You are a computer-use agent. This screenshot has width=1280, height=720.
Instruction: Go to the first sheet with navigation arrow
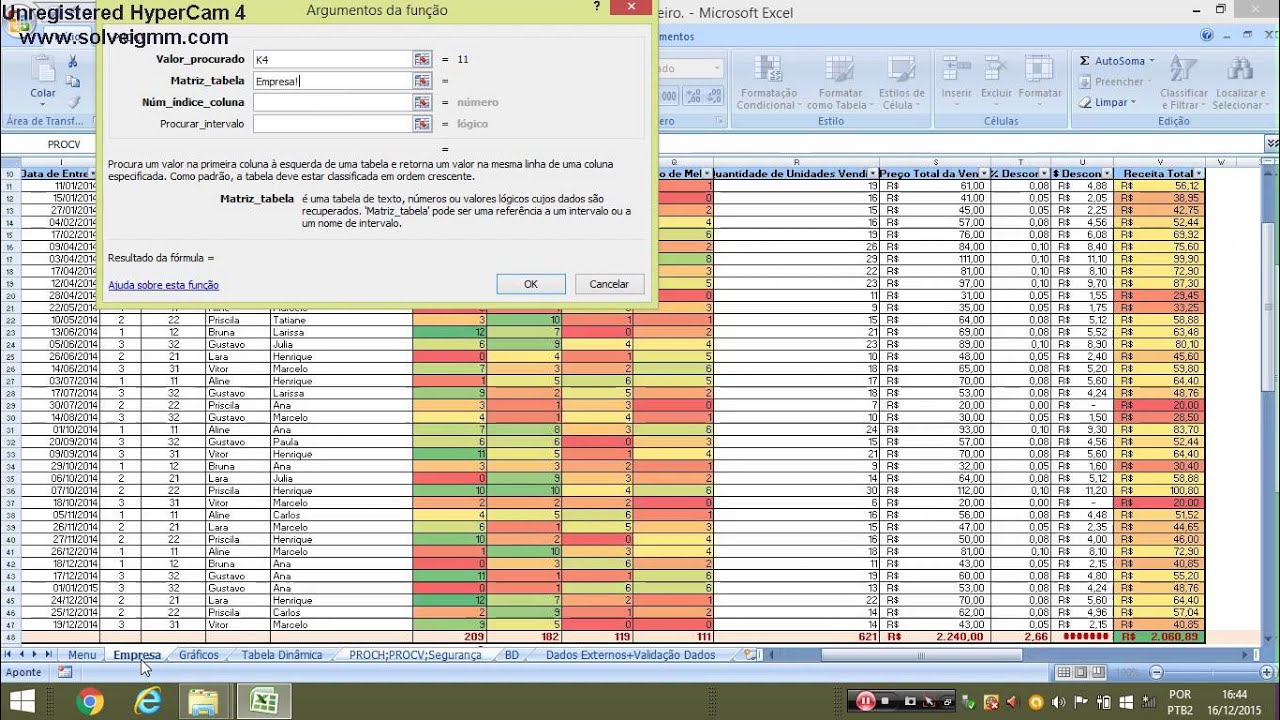9,655
